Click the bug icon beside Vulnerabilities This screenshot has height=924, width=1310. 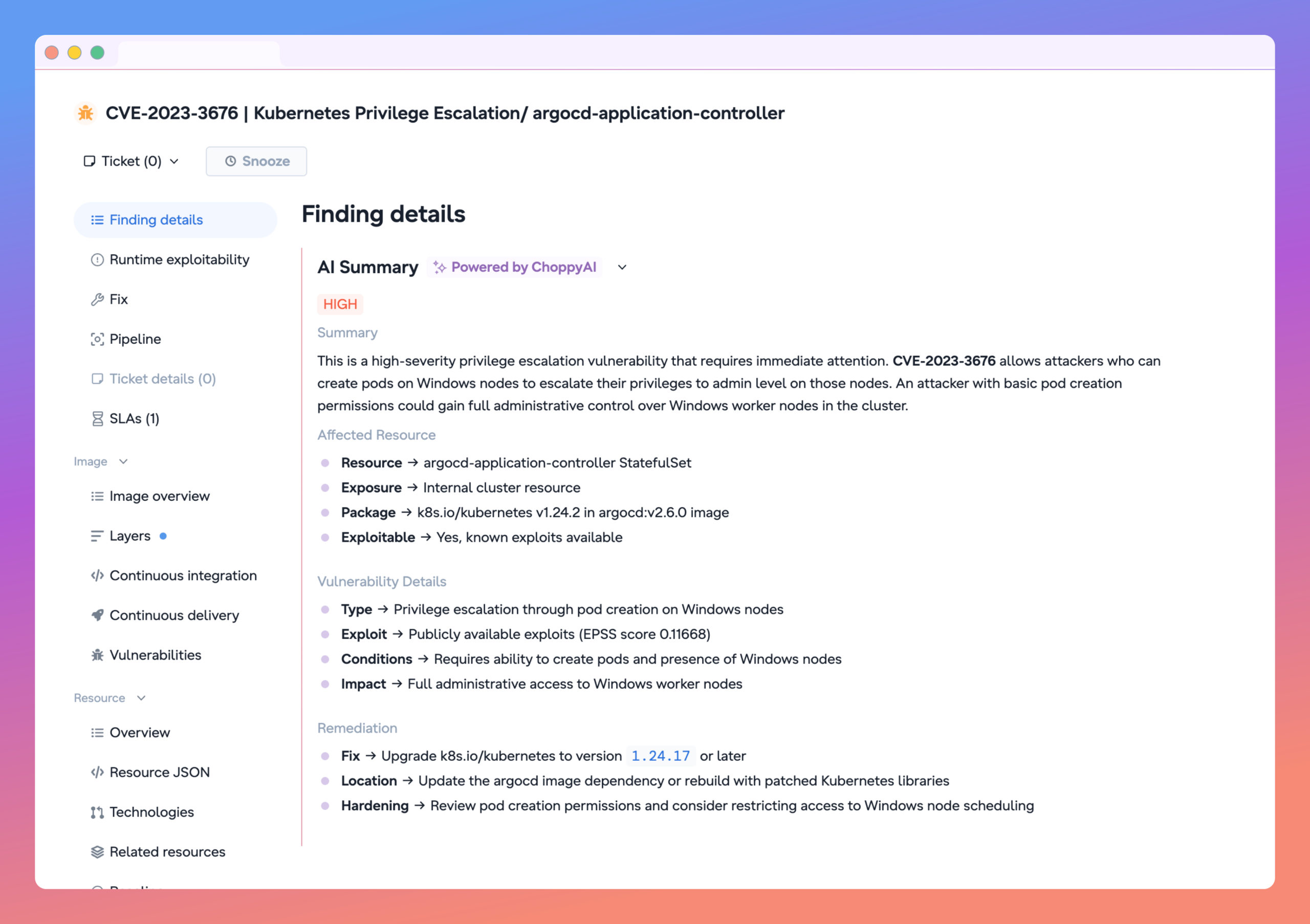click(x=98, y=655)
